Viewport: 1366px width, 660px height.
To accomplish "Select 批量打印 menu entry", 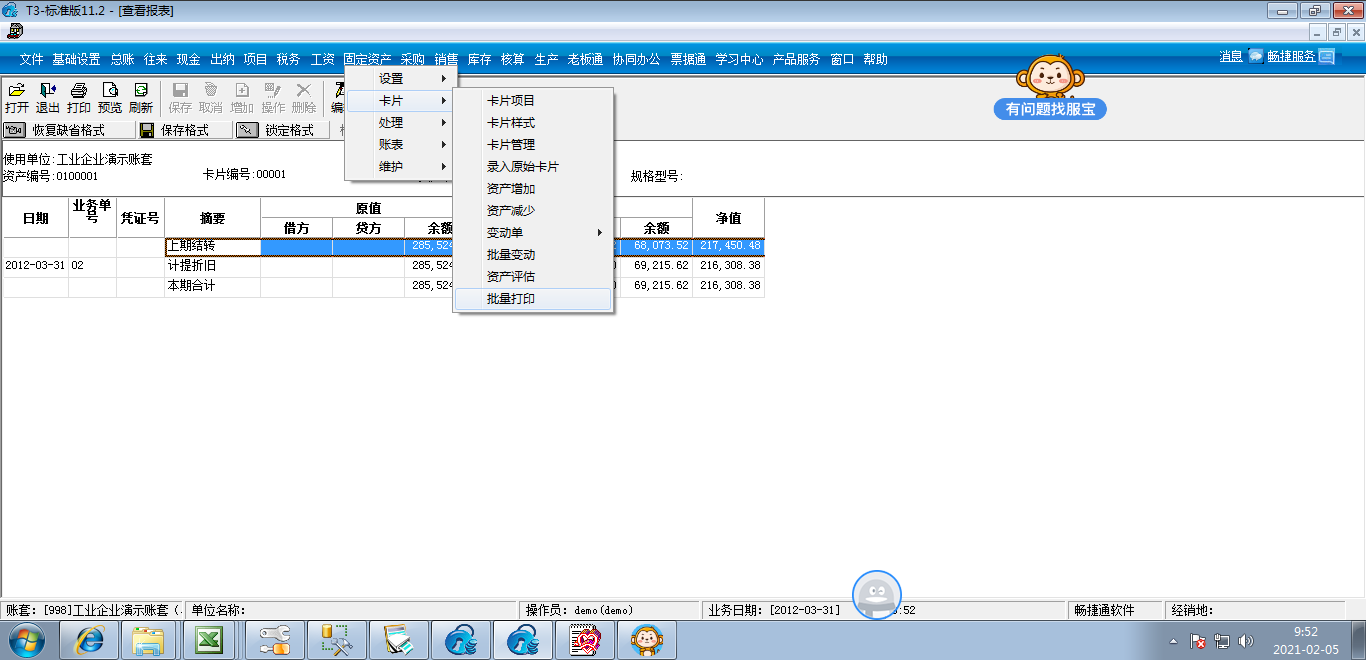I will [533, 299].
